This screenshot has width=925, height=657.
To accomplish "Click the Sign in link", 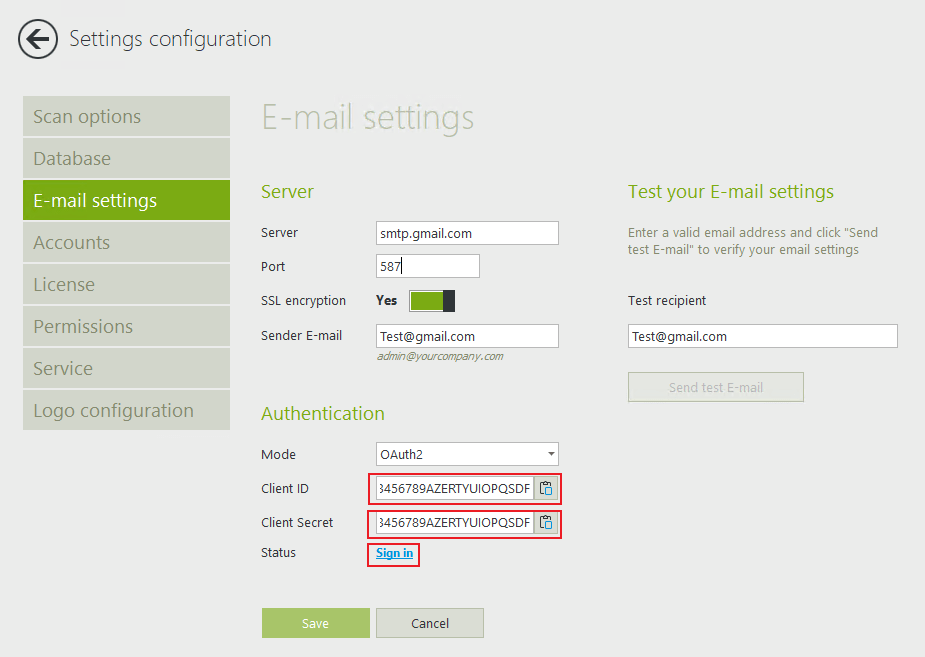I will (394, 553).
